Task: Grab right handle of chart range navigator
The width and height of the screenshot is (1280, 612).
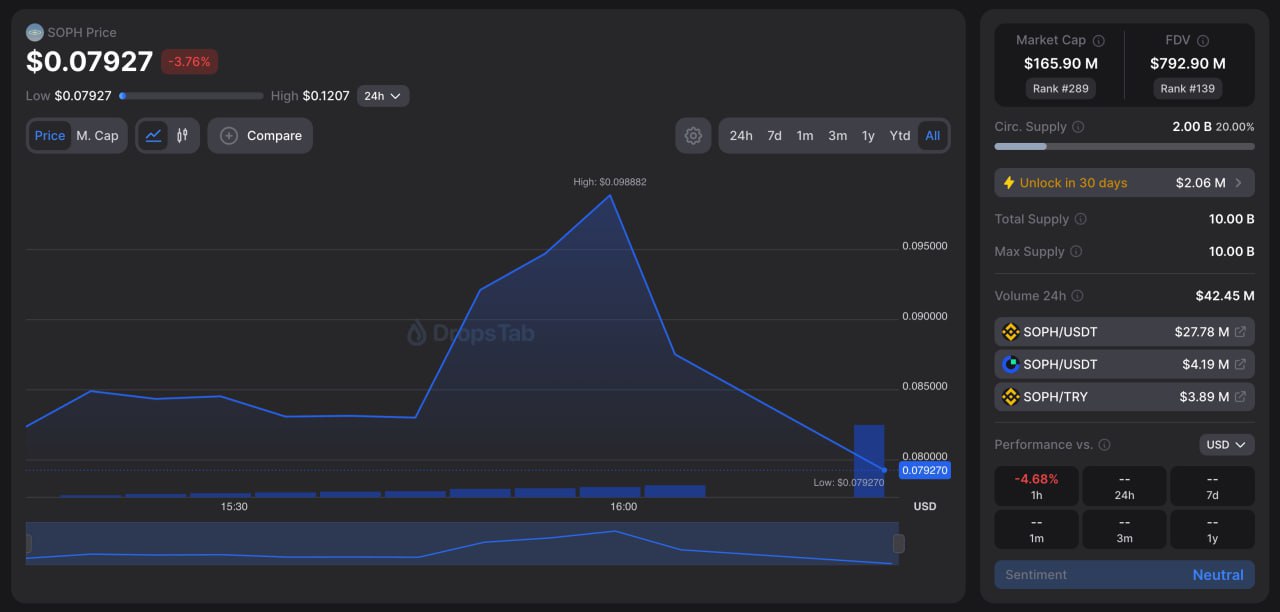Action: (898, 543)
